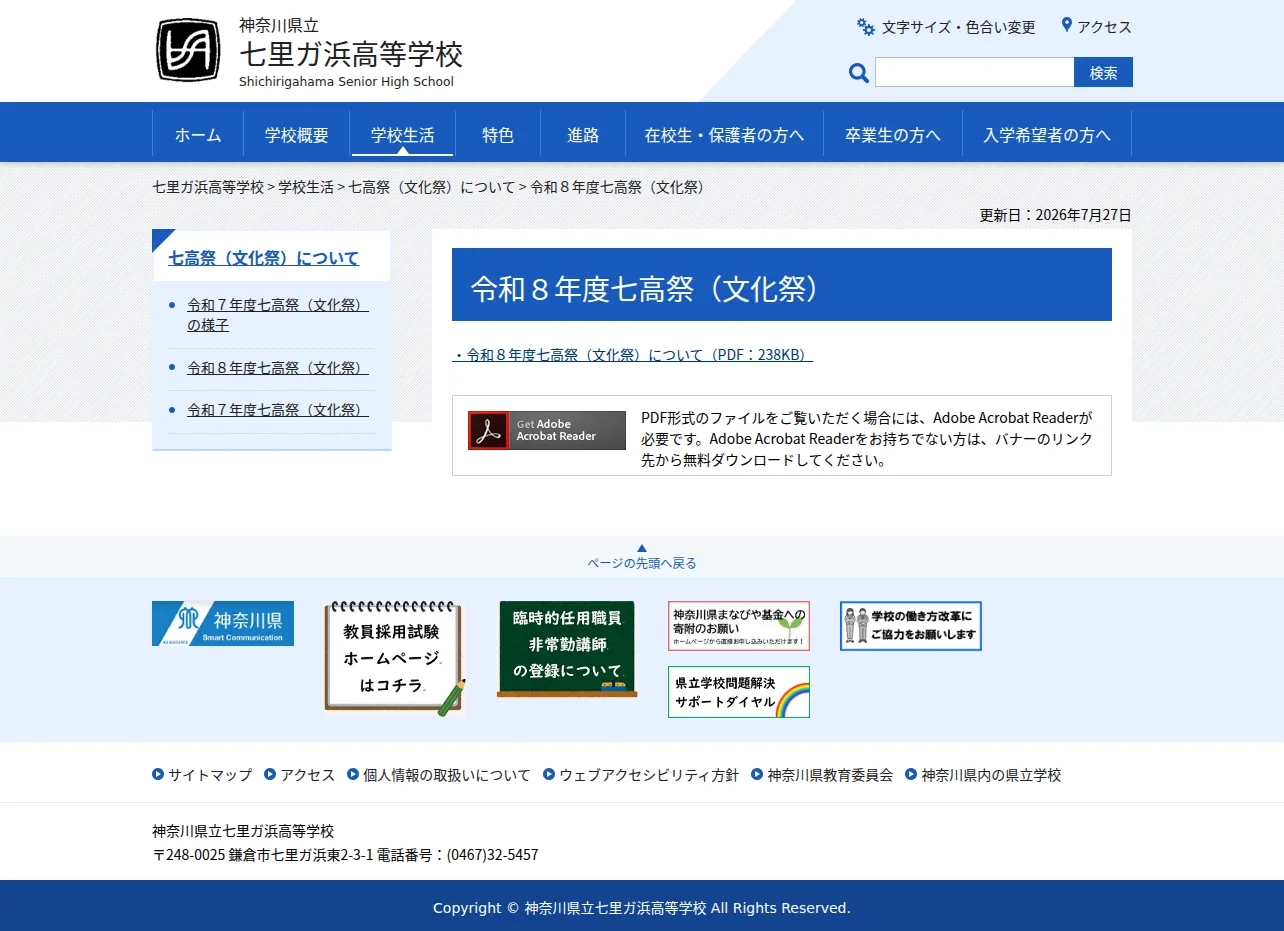Open the 教員採用試験ホームページ notebook banner
Image resolution: width=1284 pixels, height=931 pixels.
tap(395, 658)
